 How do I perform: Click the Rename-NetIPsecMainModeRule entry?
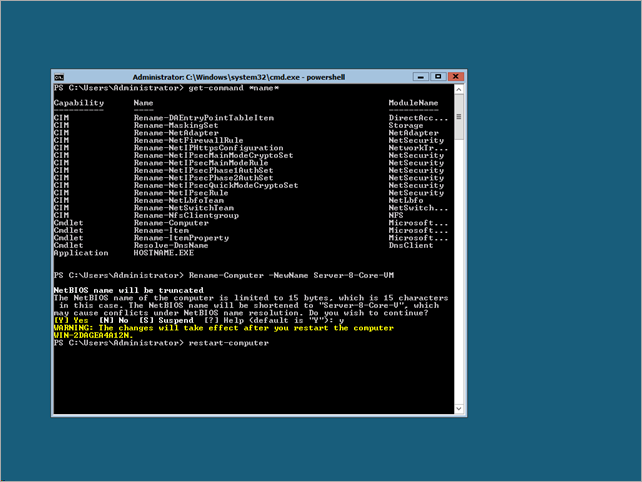pos(201,163)
